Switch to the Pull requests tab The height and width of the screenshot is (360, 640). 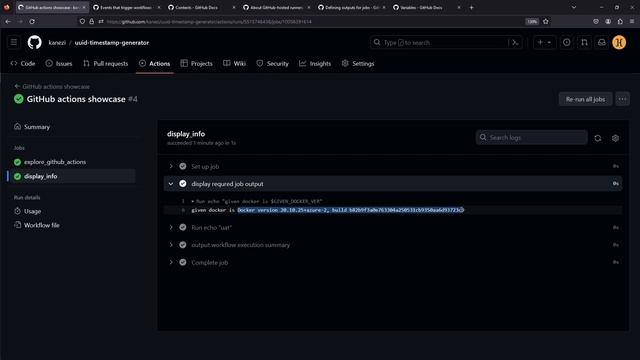[x=106, y=64]
